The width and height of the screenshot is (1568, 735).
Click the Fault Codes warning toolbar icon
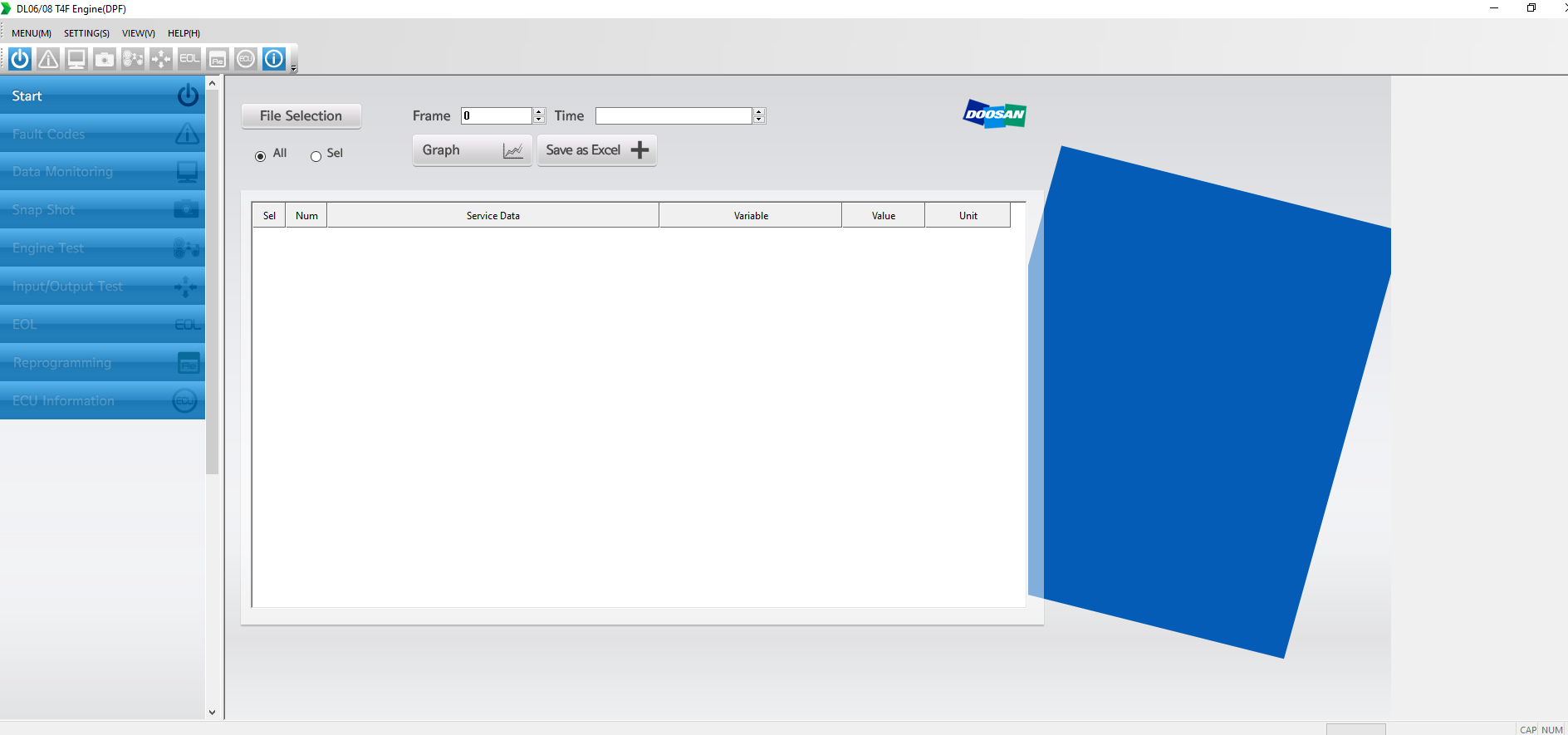click(48, 59)
